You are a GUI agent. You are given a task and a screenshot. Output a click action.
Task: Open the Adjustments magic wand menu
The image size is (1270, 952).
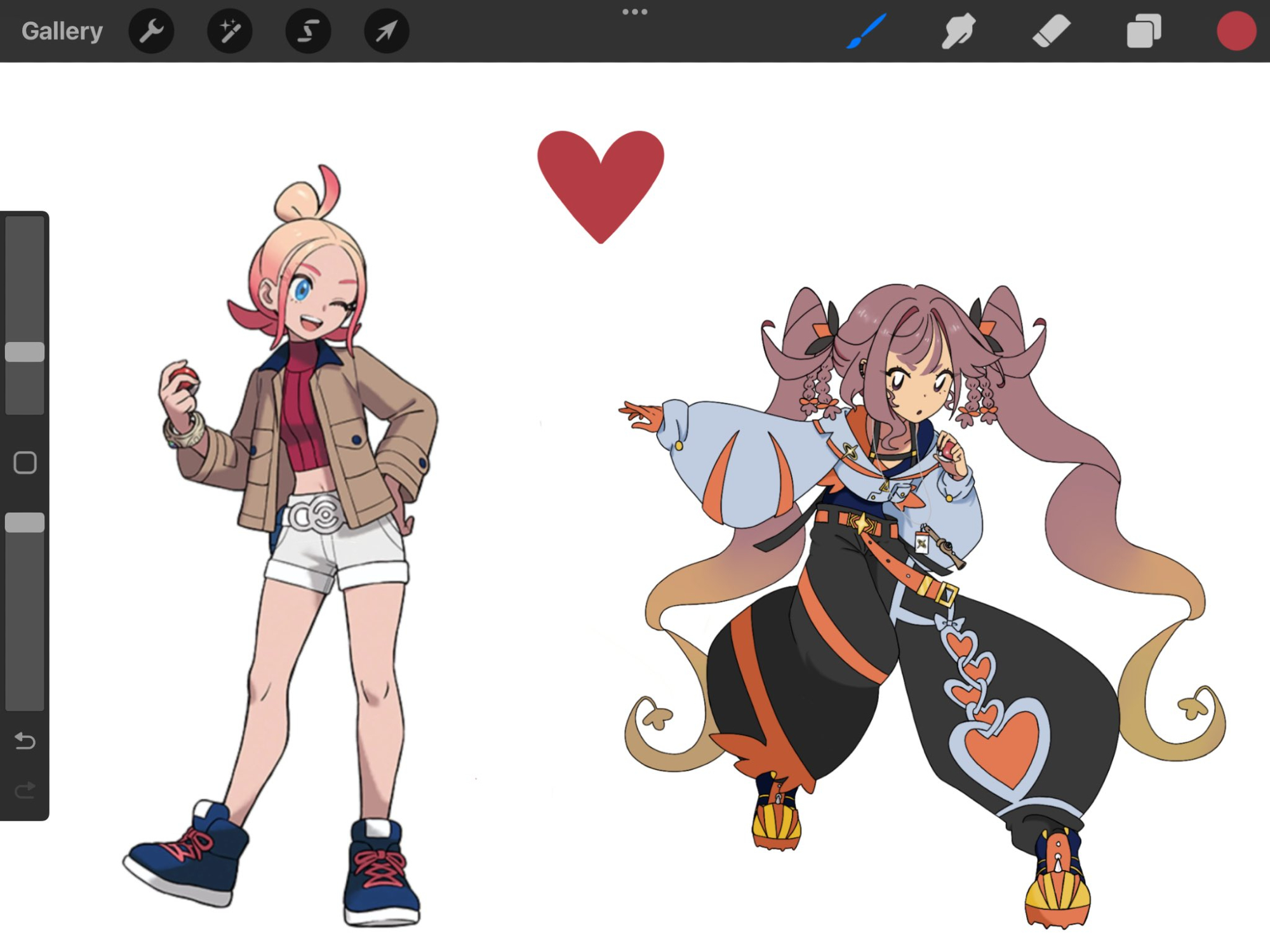(x=230, y=31)
